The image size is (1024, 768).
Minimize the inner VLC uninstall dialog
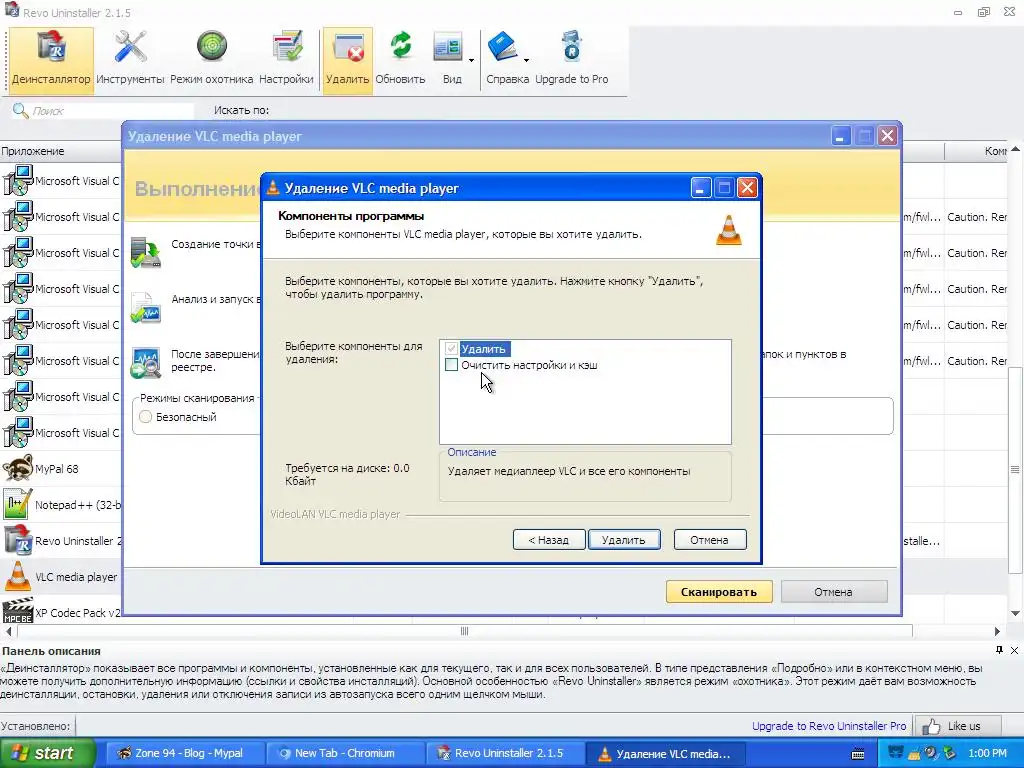[700, 188]
